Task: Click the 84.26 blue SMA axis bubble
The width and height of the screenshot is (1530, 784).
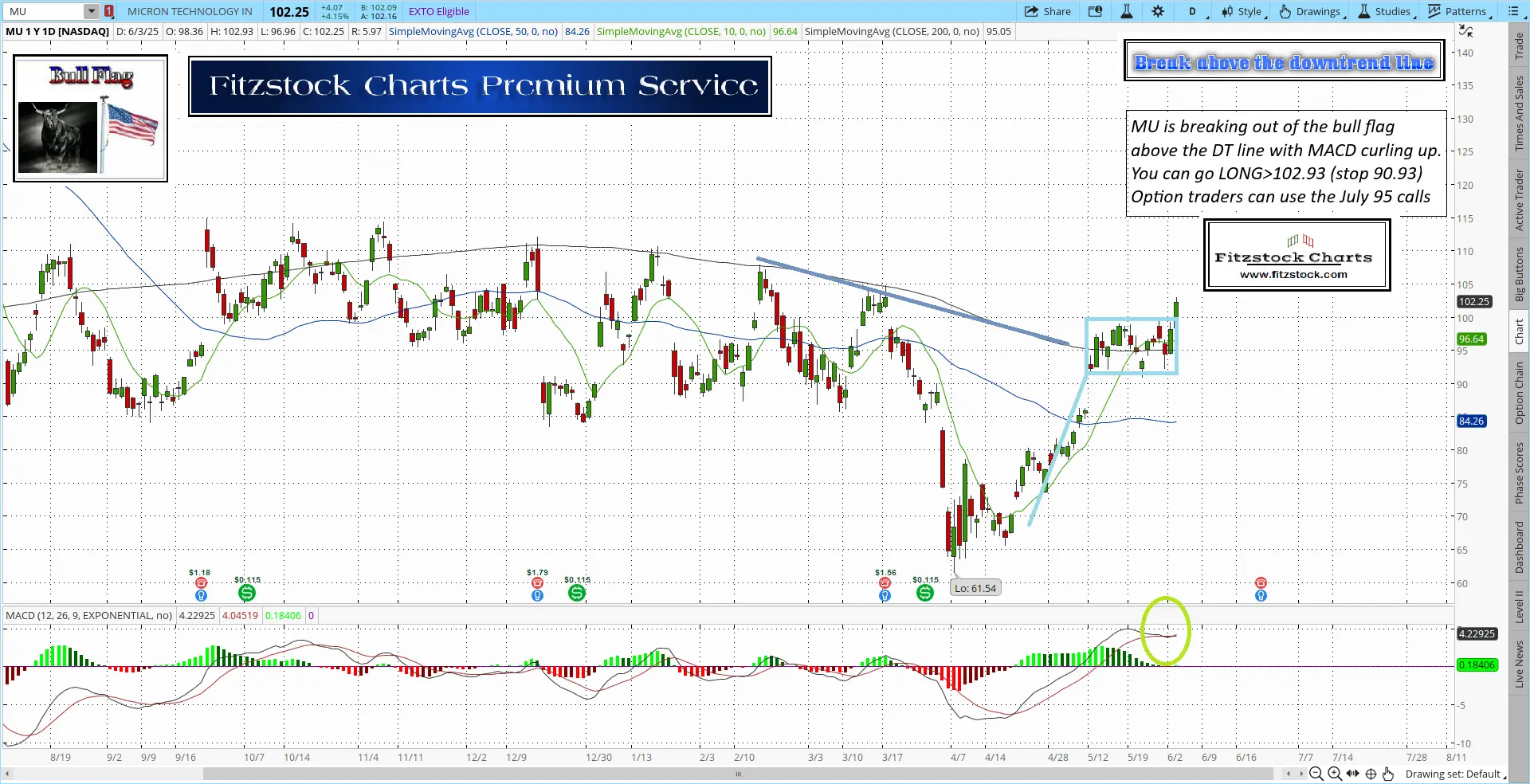Action: coord(1471,421)
